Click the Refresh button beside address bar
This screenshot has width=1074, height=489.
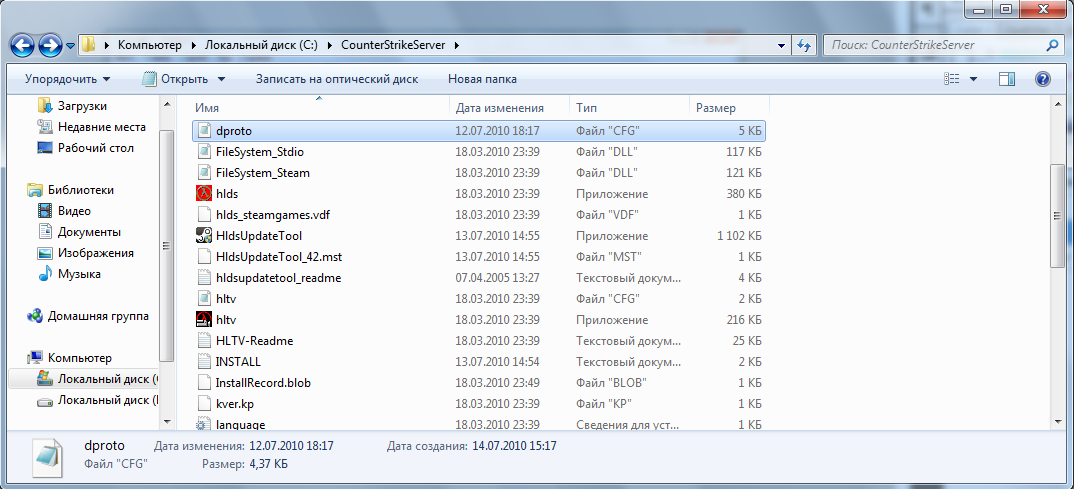pos(804,46)
